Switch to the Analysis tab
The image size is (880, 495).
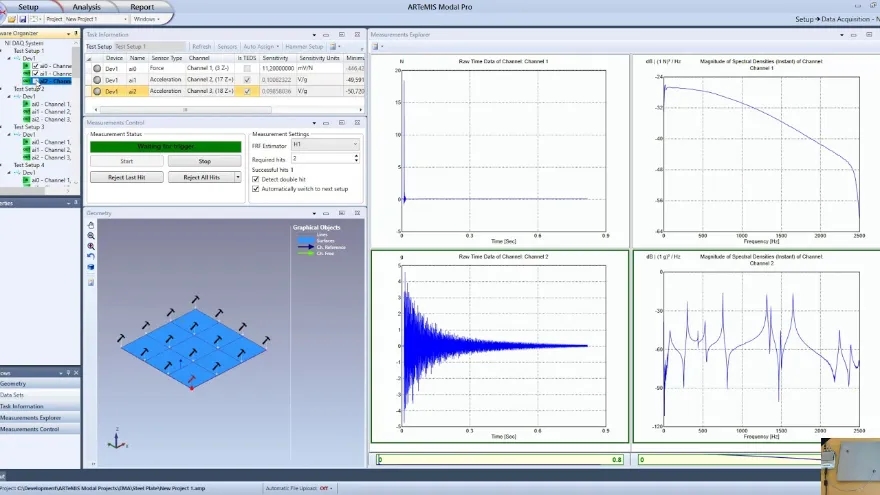tap(86, 7)
